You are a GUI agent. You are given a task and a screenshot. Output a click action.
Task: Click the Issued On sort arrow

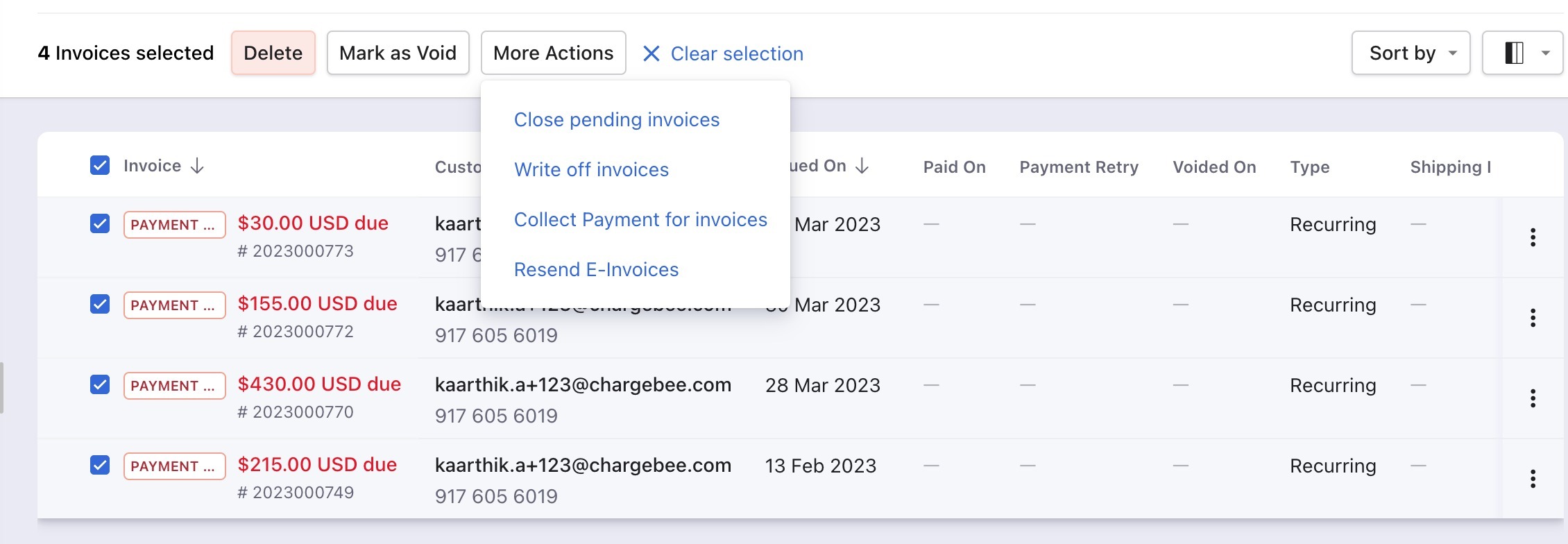point(862,166)
